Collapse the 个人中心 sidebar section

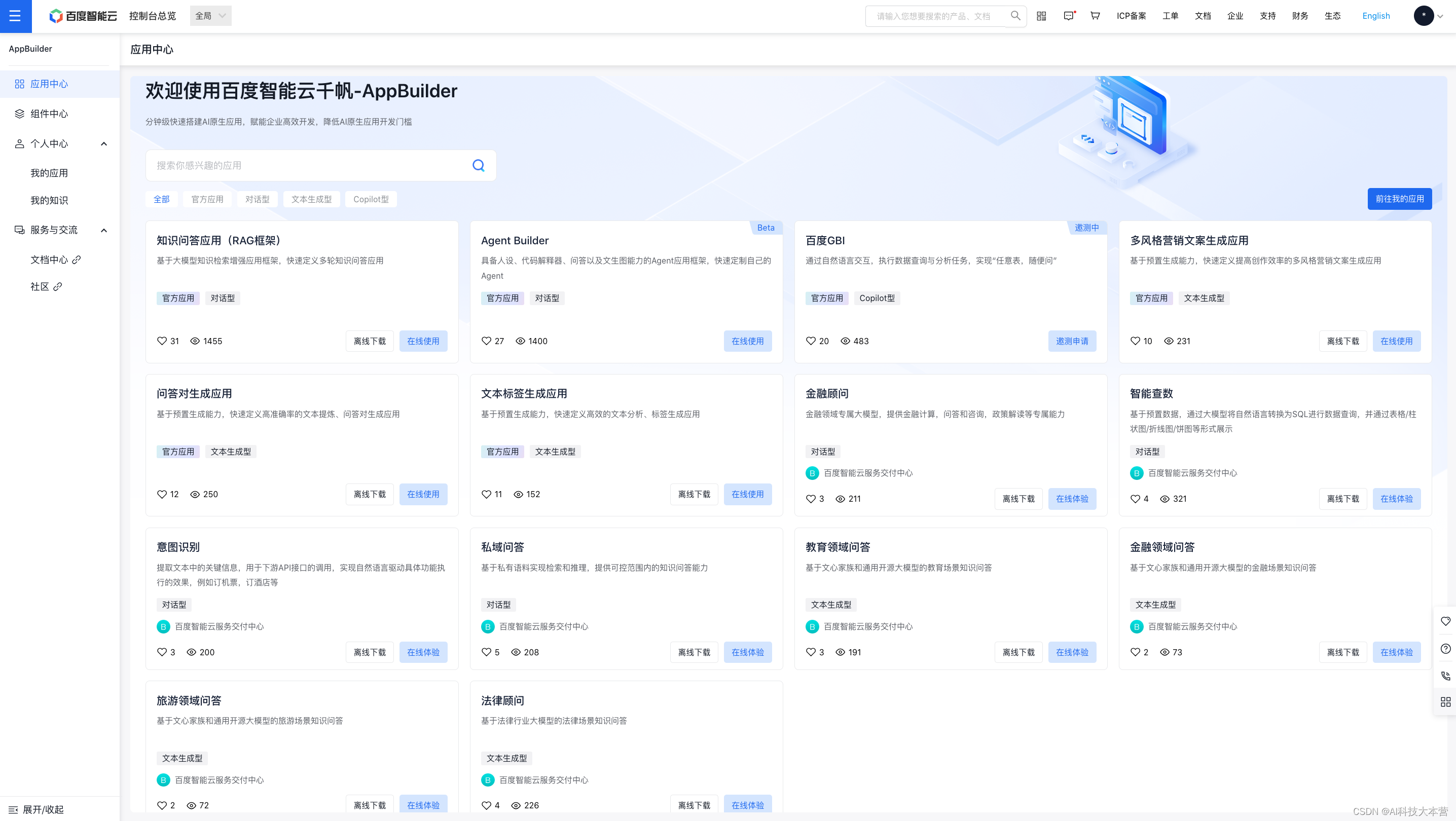103,144
